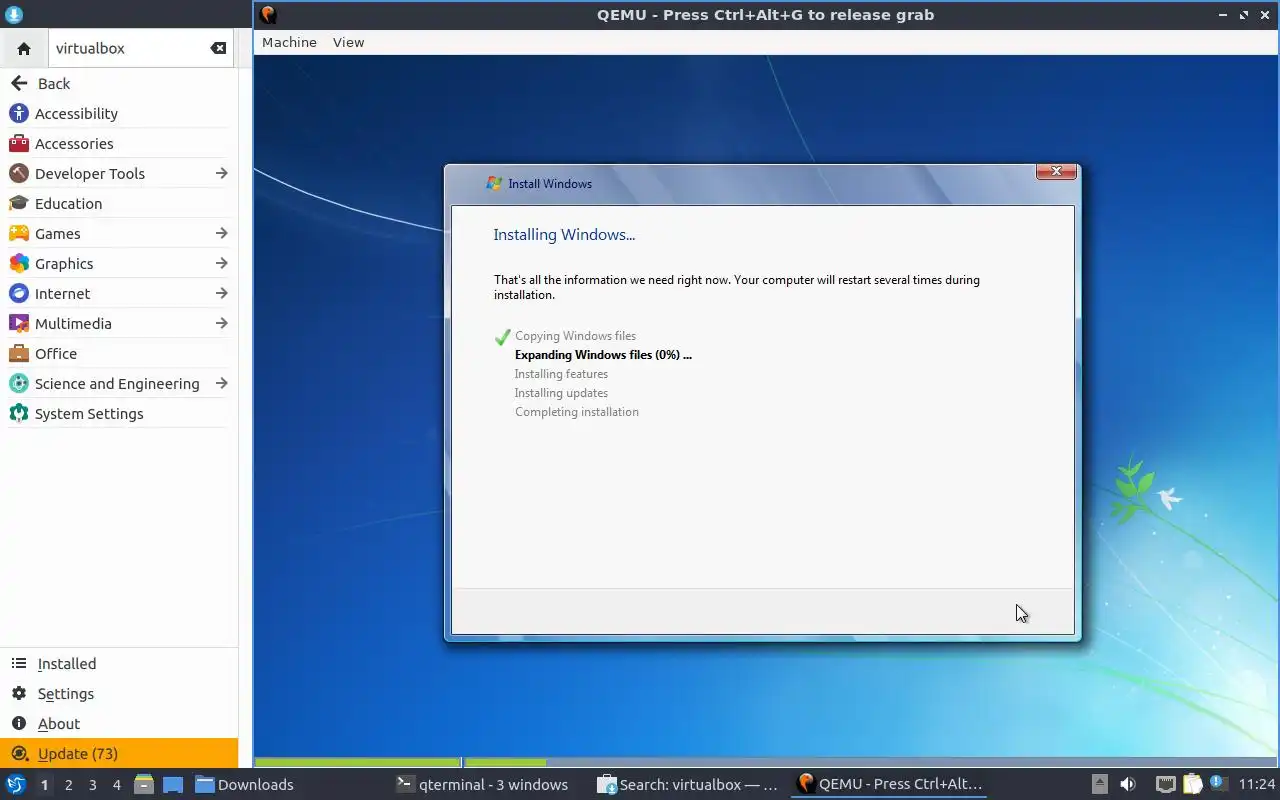Click the Windows flag icon in dialog title
The width and height of the screenshot is (1280, 800).
point(493,183)
